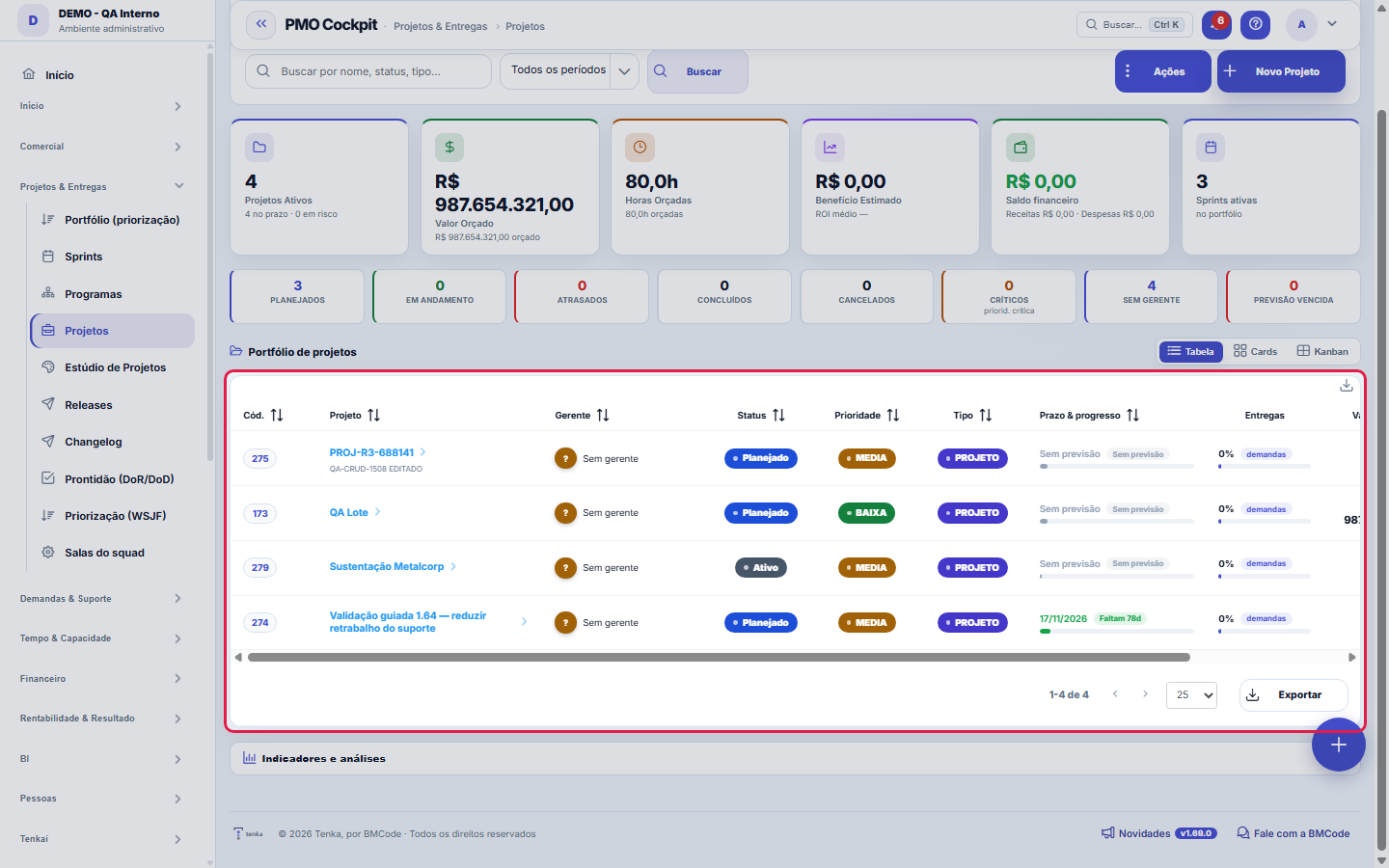
Task: Go to next table page arrow
Action: point(1145,694)
